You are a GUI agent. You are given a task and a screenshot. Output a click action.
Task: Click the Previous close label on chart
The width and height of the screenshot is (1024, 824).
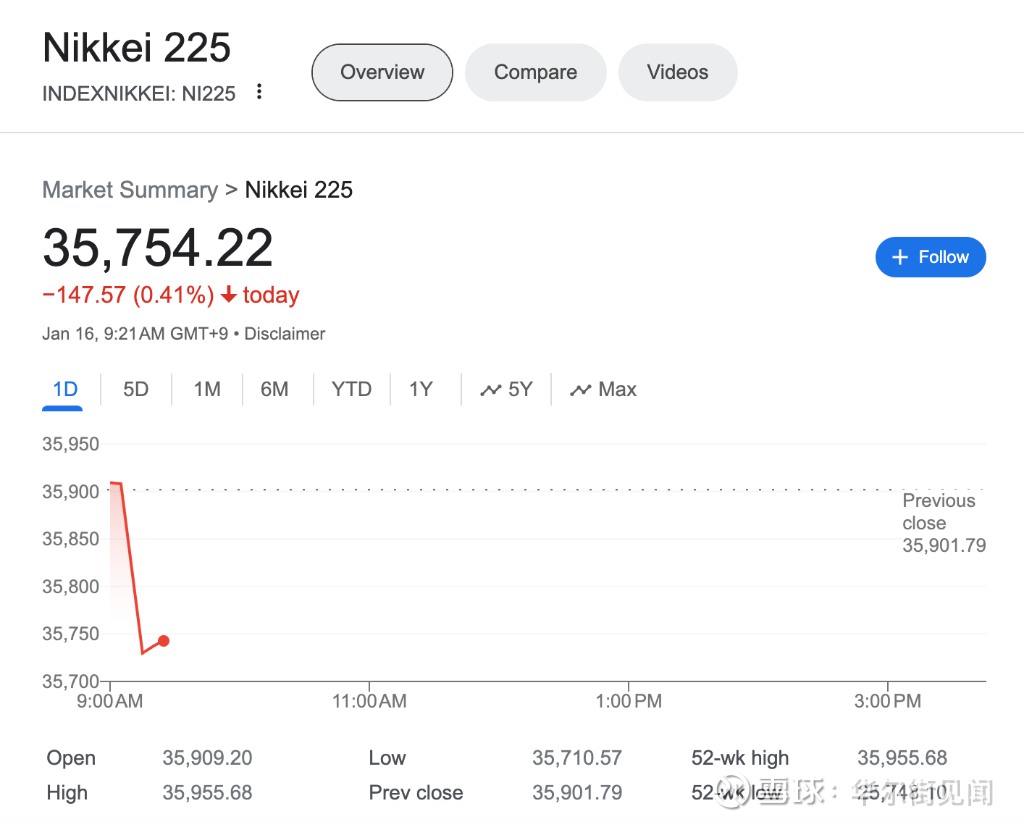point(938,512)
